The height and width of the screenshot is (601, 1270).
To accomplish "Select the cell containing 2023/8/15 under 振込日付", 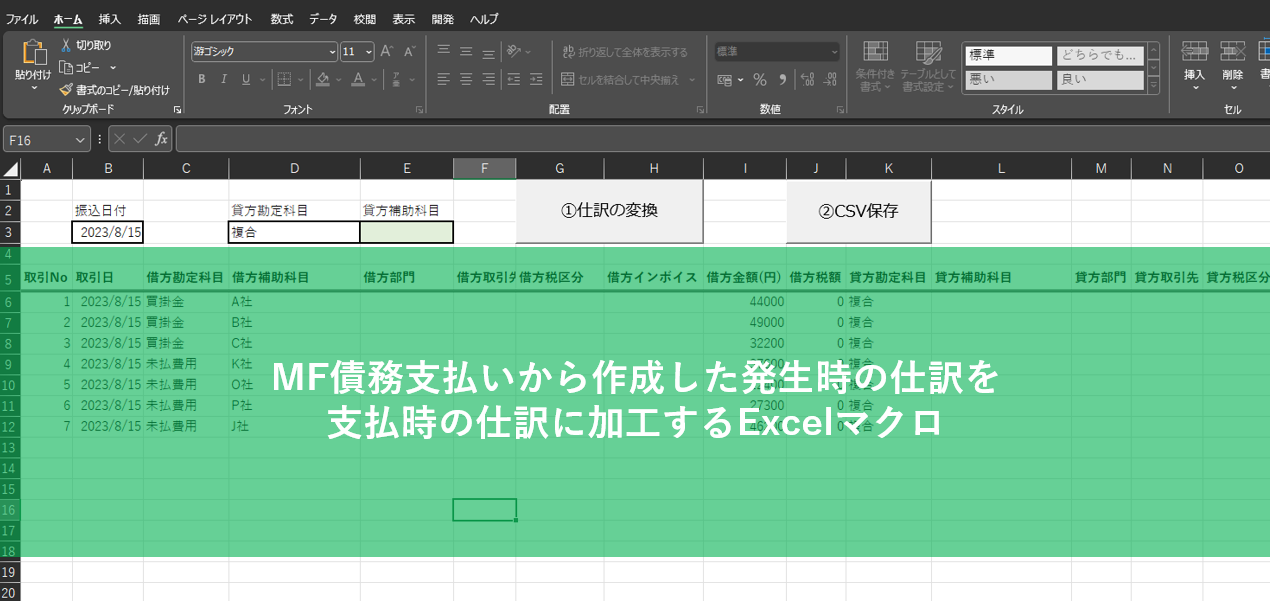I will click(108, 232).
